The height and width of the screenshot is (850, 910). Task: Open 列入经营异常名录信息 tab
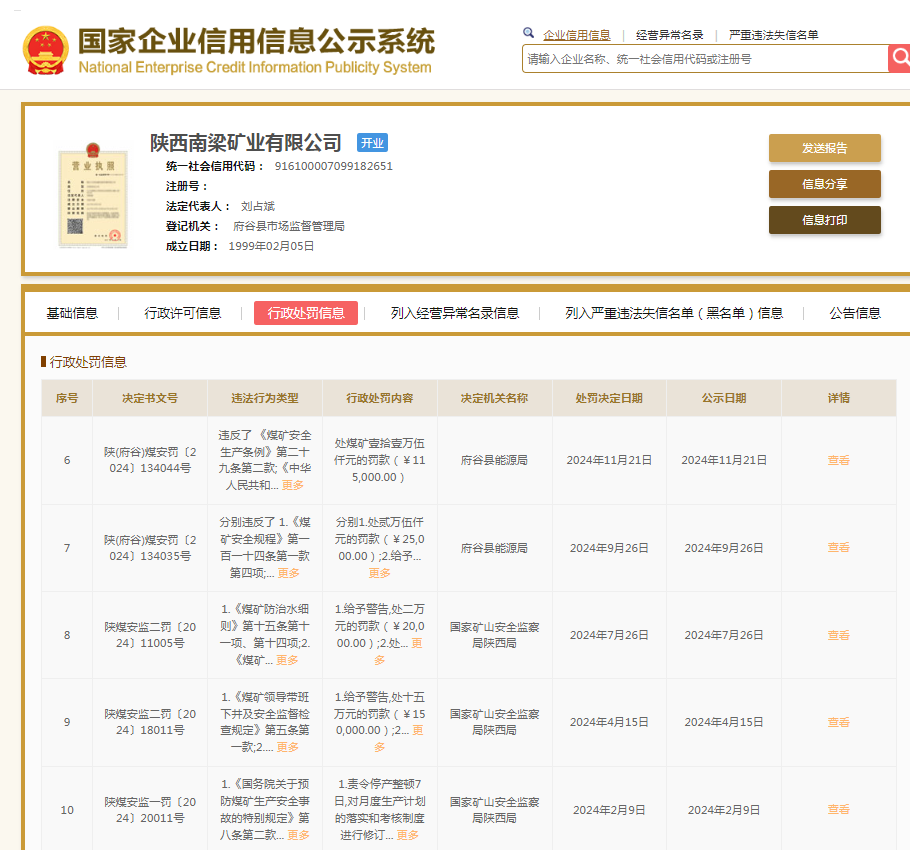tap(454, 313)
